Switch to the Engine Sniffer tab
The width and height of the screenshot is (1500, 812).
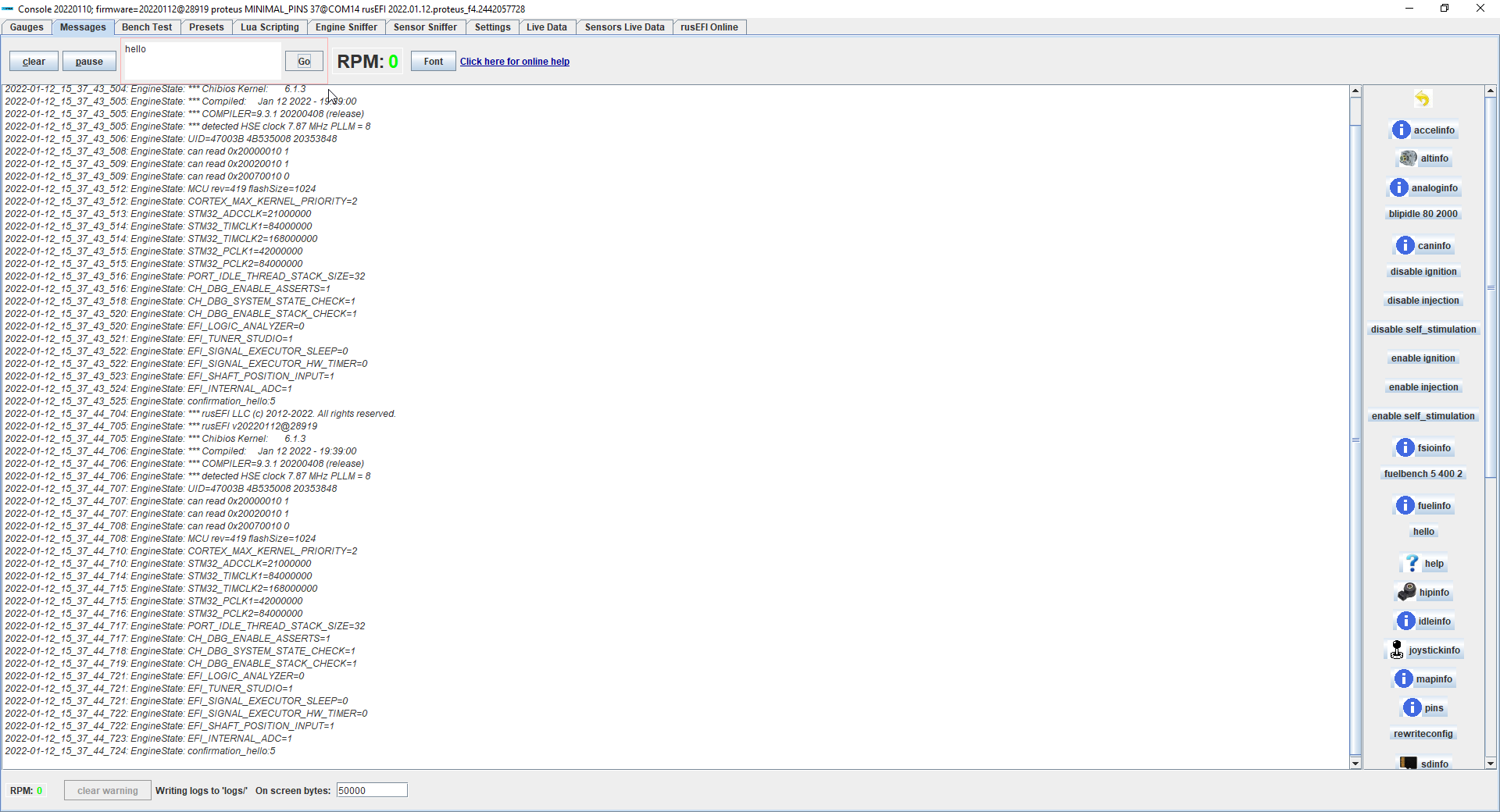point(346,27)
